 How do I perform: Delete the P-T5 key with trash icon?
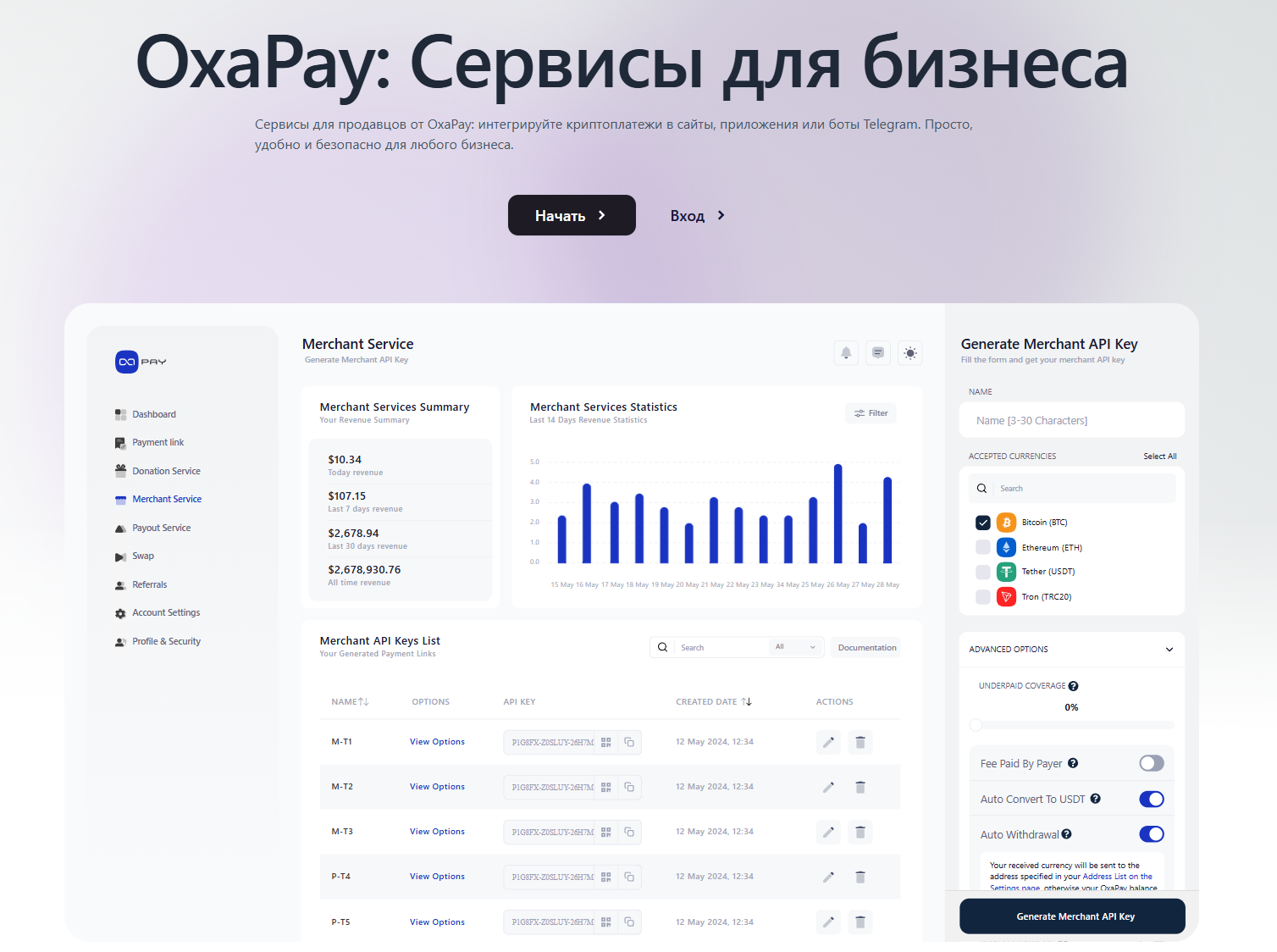(x=860, y=922)
